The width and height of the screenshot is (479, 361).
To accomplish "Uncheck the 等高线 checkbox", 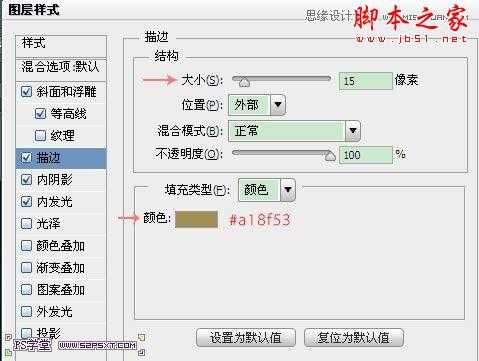I will 40,114.
